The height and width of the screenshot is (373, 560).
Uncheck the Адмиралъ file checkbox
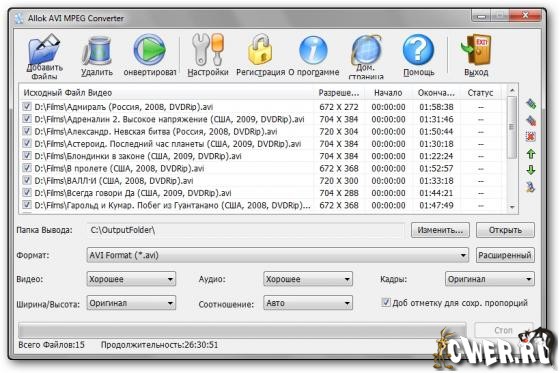[x=26, y=106]
